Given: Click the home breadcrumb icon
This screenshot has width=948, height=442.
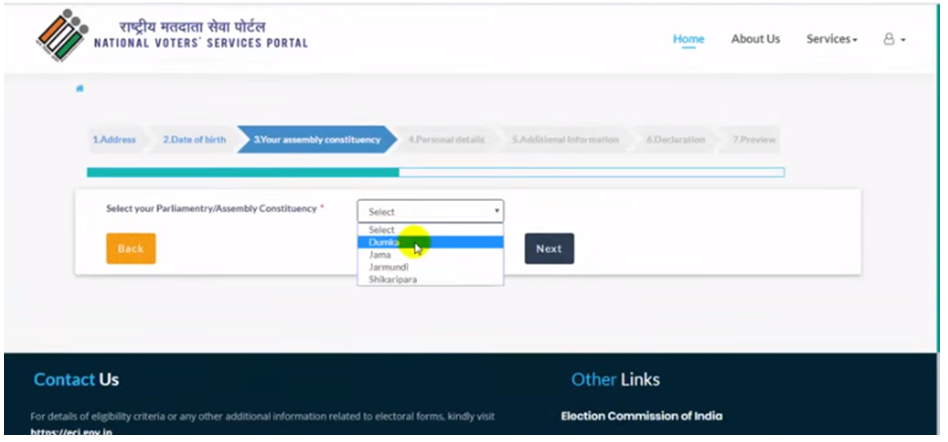Looking at the screenshot, I should (80, 89).
